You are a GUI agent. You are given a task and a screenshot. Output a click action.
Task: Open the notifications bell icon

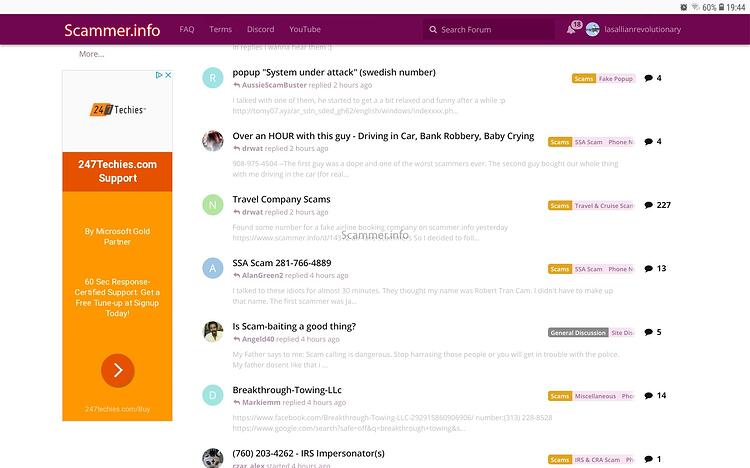(x=571, y=30)
